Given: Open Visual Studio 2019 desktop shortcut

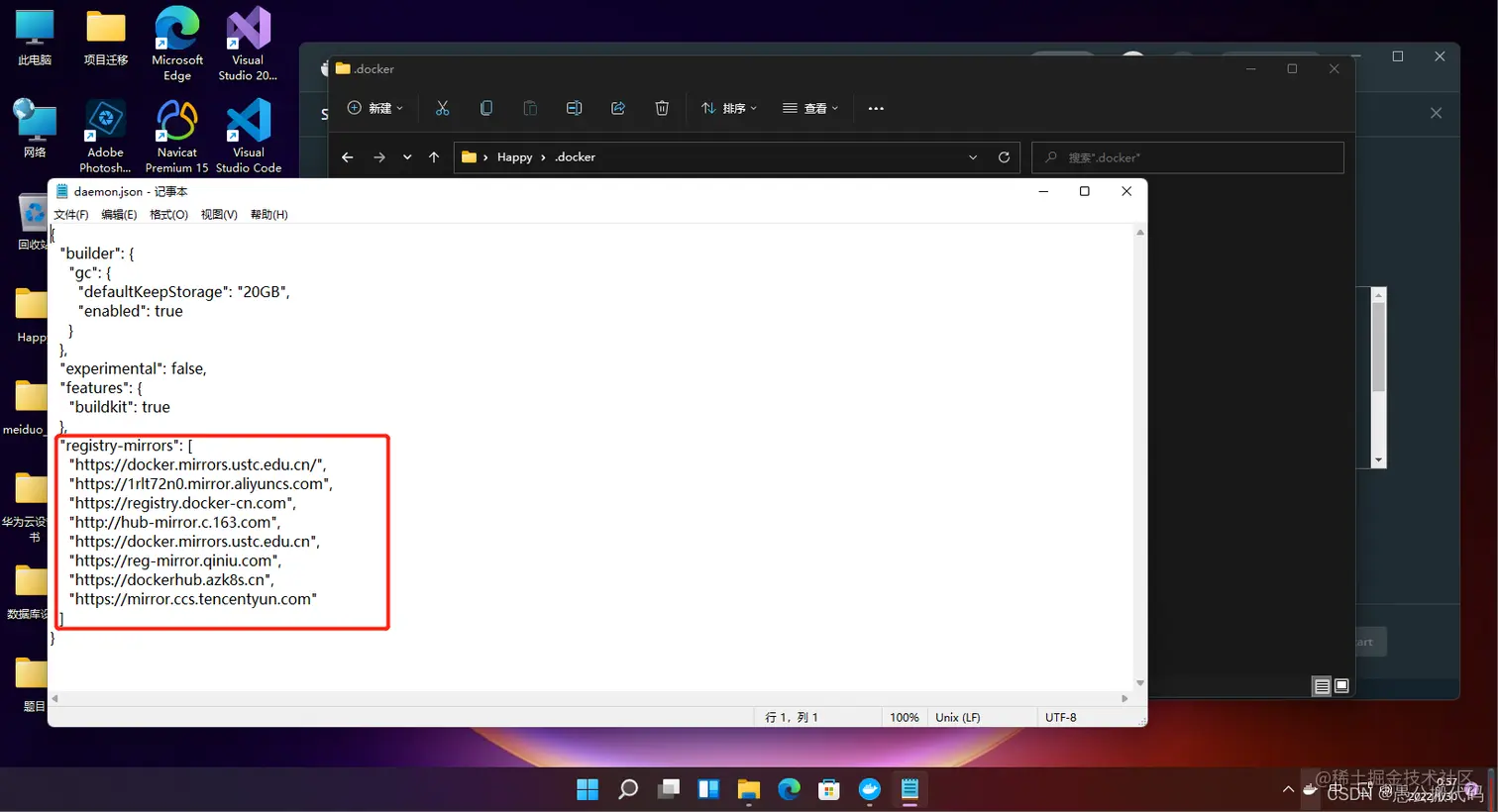Looking at the screenshot, I should pyautogui.click(x=248, y=44).
